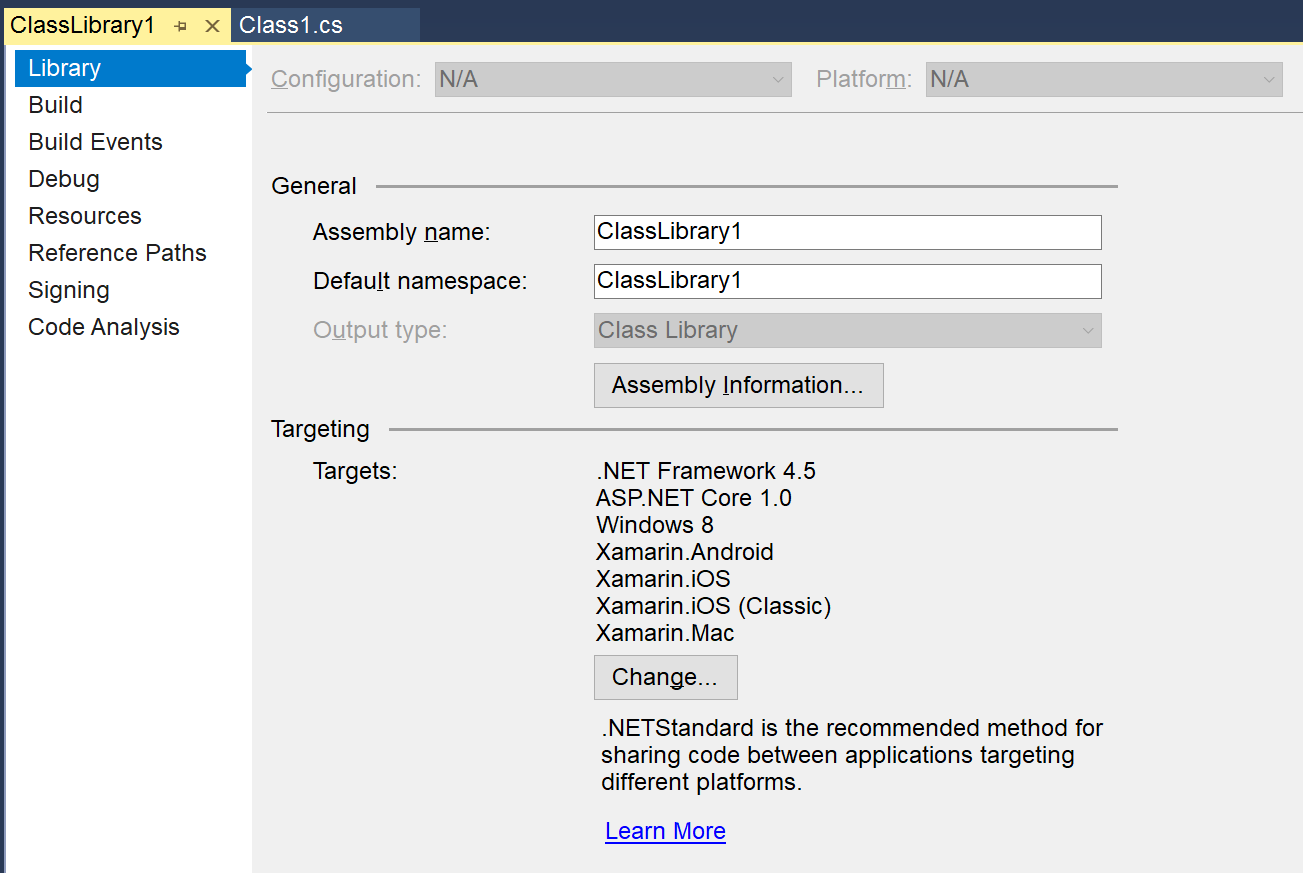Select the Code Analysis page

click(x=104, y=327)
